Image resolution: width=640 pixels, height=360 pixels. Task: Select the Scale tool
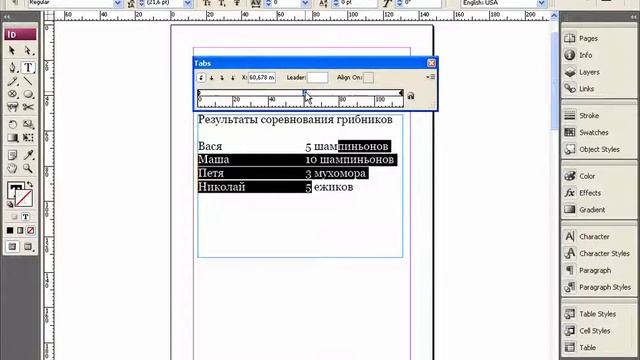point(28,124)
